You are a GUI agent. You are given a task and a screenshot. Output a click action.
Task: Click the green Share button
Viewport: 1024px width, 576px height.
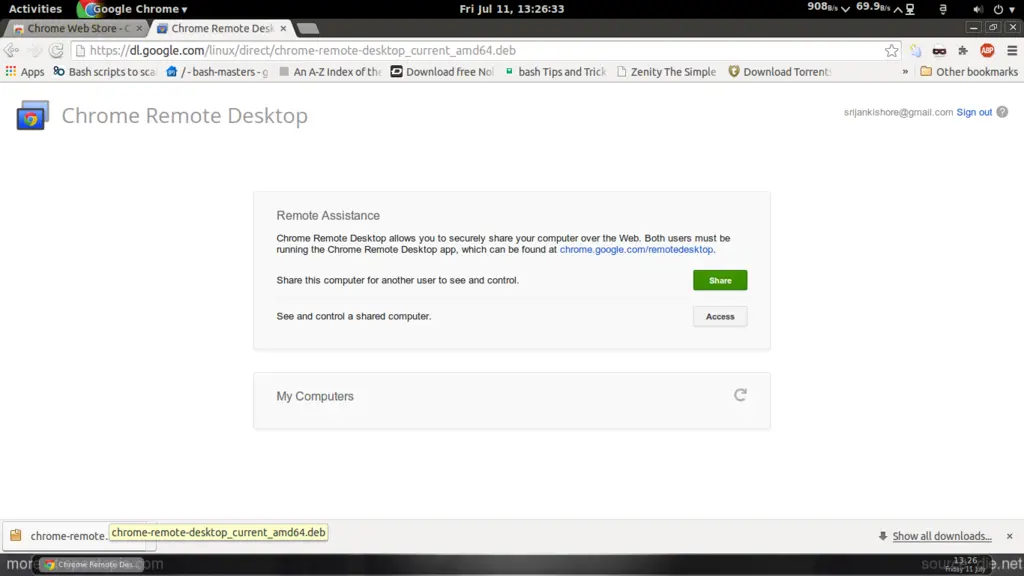click(720, 280)
